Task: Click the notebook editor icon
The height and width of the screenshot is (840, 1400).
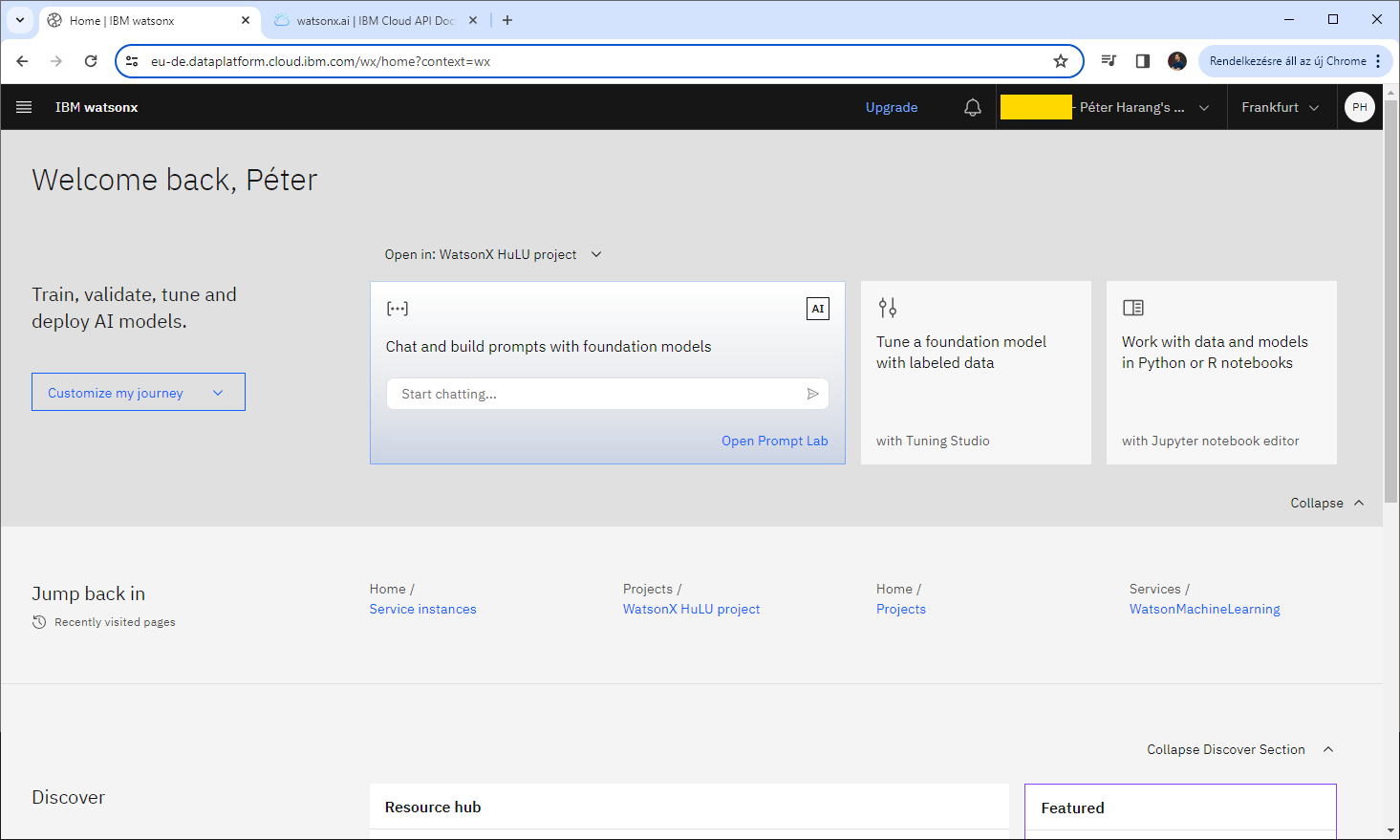Action: coord(1133,308)
